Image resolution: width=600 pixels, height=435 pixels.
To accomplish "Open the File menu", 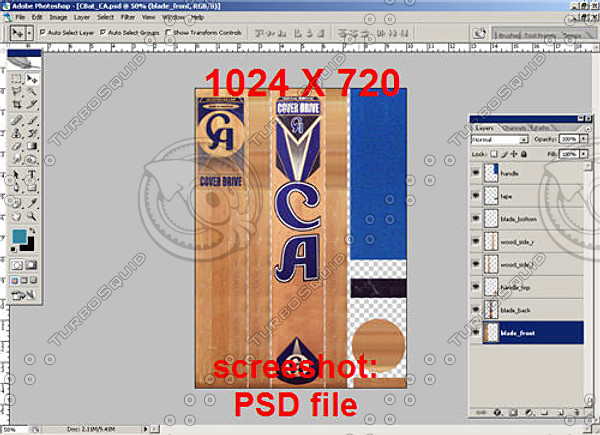I will 20,17.
